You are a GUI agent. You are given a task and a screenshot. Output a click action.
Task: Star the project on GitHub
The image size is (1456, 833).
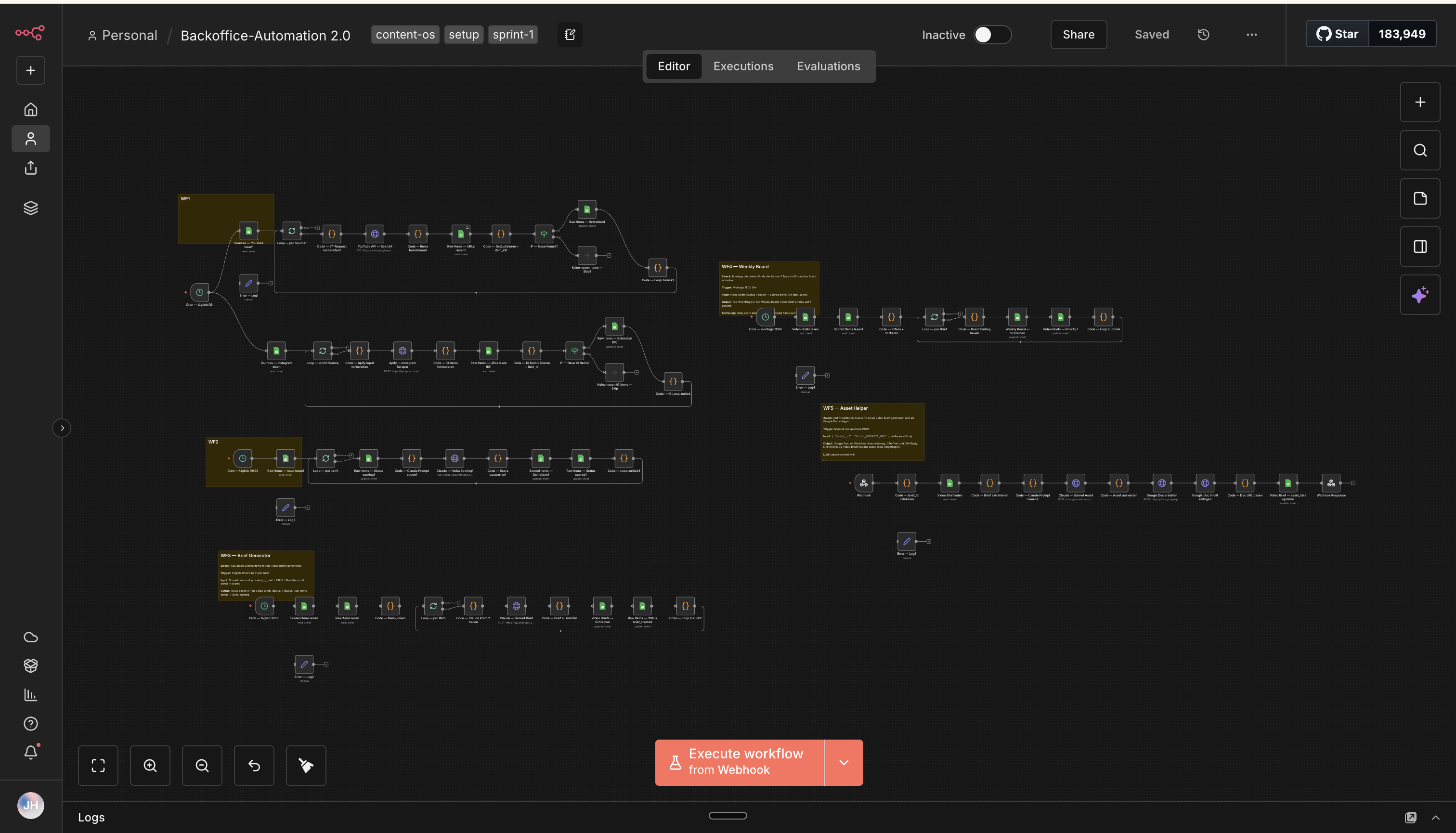pyautogui.click(x=1337, y=34)
